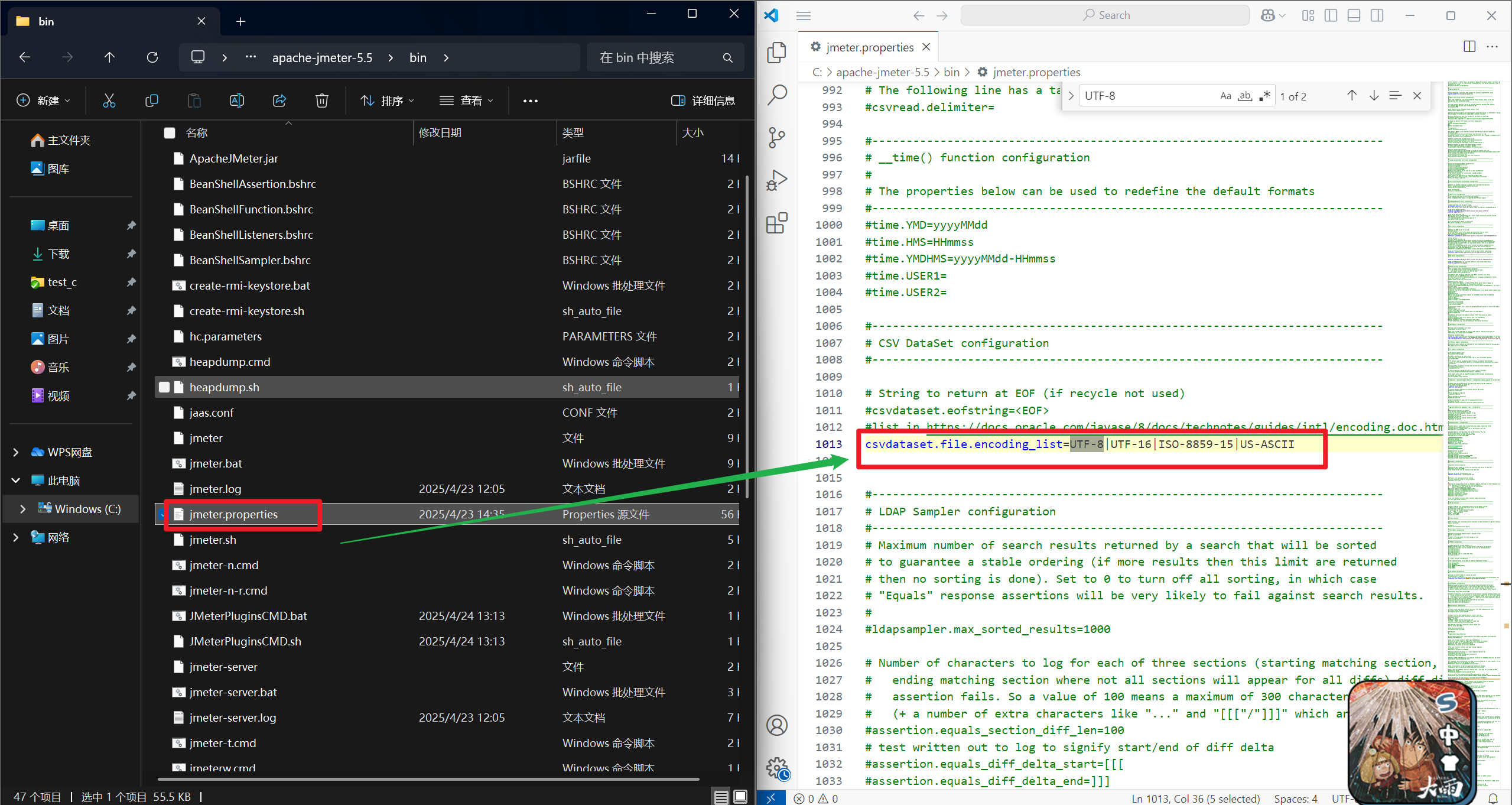Click the 详细信息 details pane button

coord(703,100)
